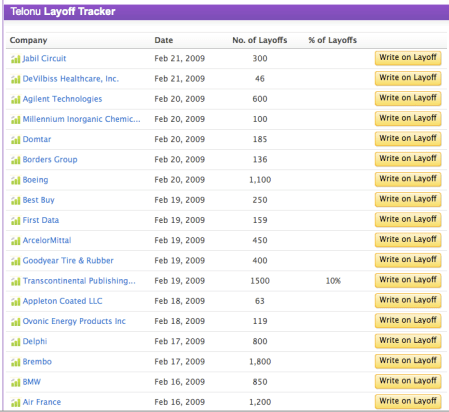Click Write on Layoff for First Data
Image resolution: width=449 pixels, height=412 pixels.
(x=408, y=220)
